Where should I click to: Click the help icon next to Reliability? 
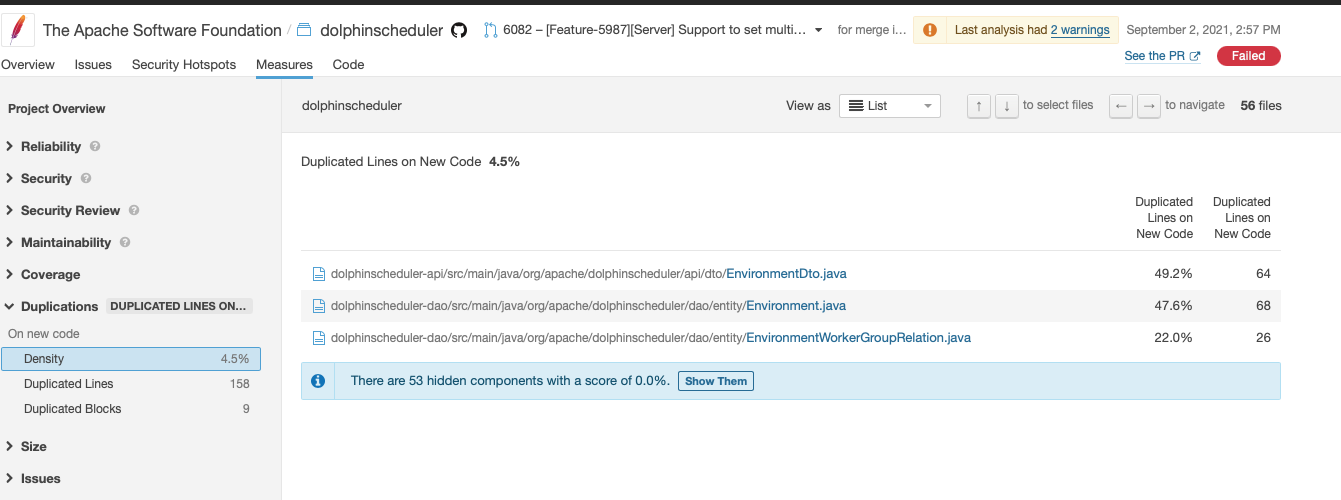[95, 146]
